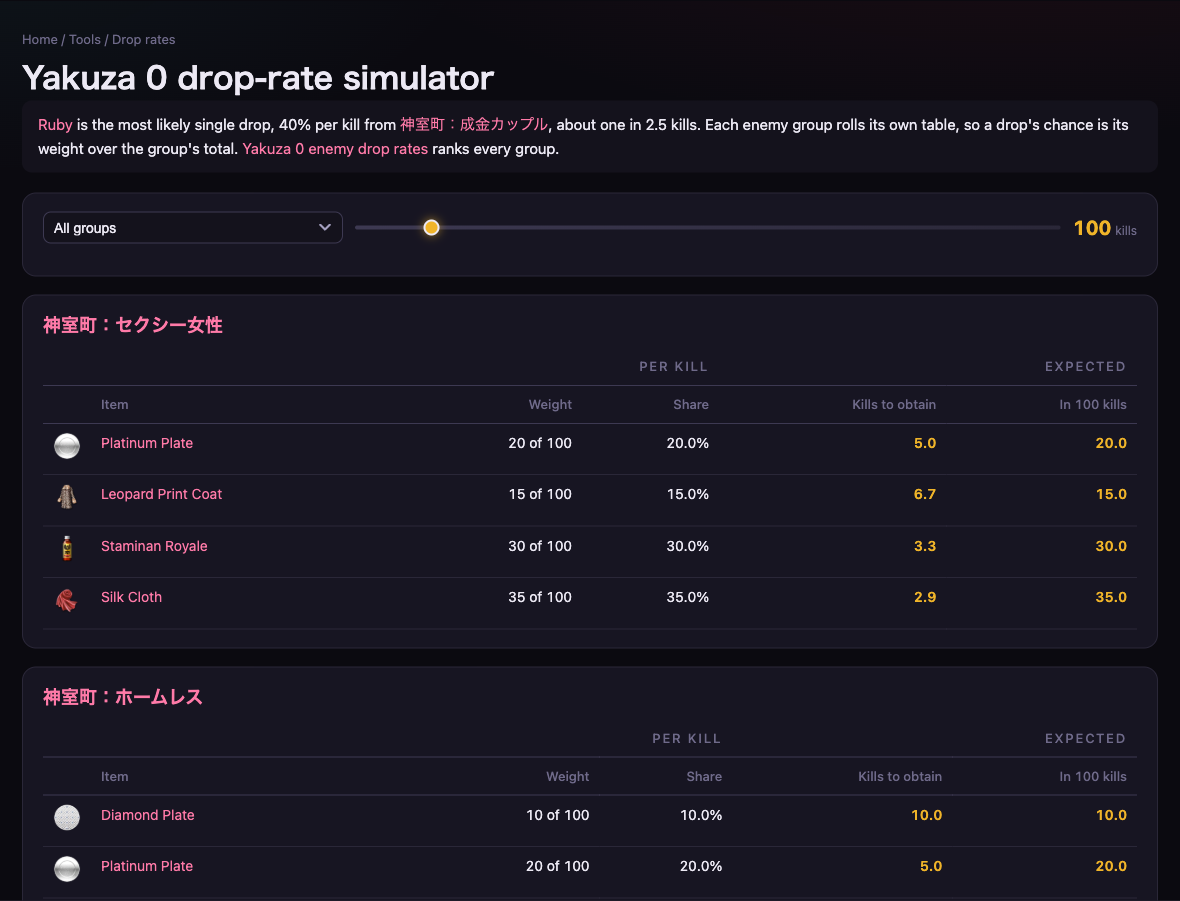This screenshot has width=1180, height=901.
Task: Click the Weight column header in セクシー女性 table
Action: click(550, 404)
